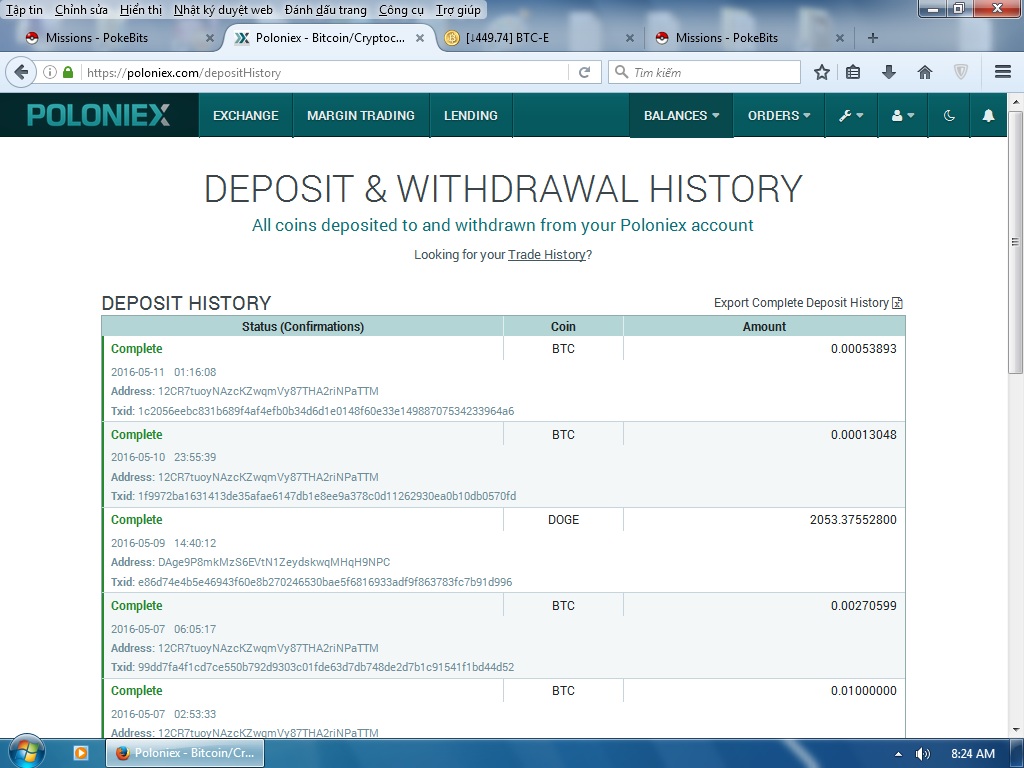Select the Poloniex browser tab
The height and width of the screenshot is (768, 1024).
330,38
